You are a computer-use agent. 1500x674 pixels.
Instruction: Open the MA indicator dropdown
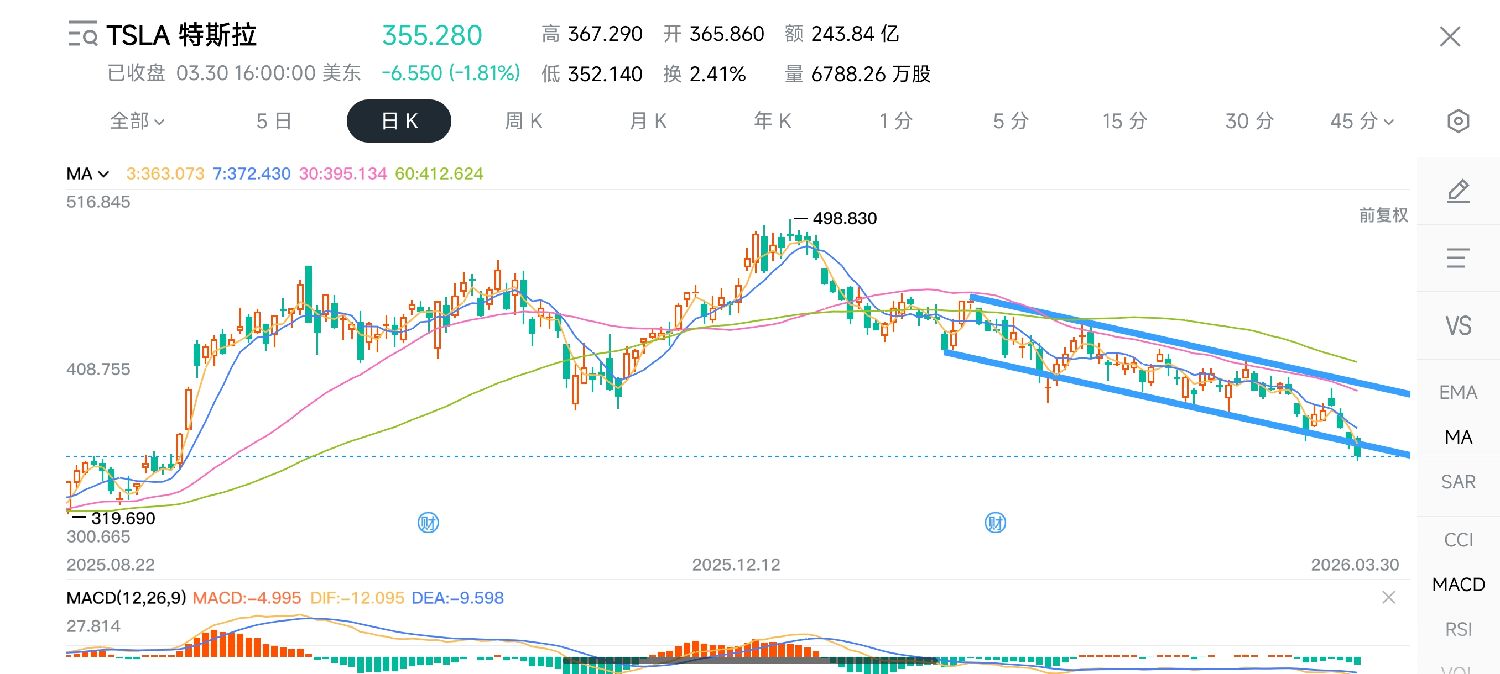[x=86, y=174]
